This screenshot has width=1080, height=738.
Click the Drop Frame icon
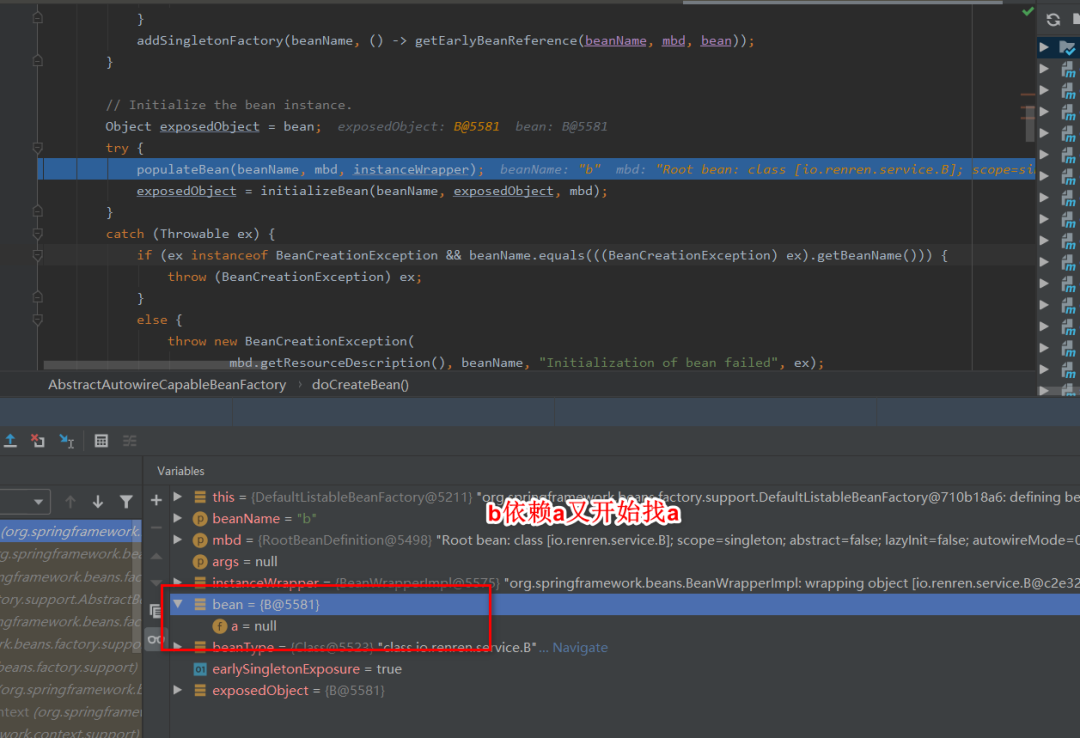click(x=38, y=441)
